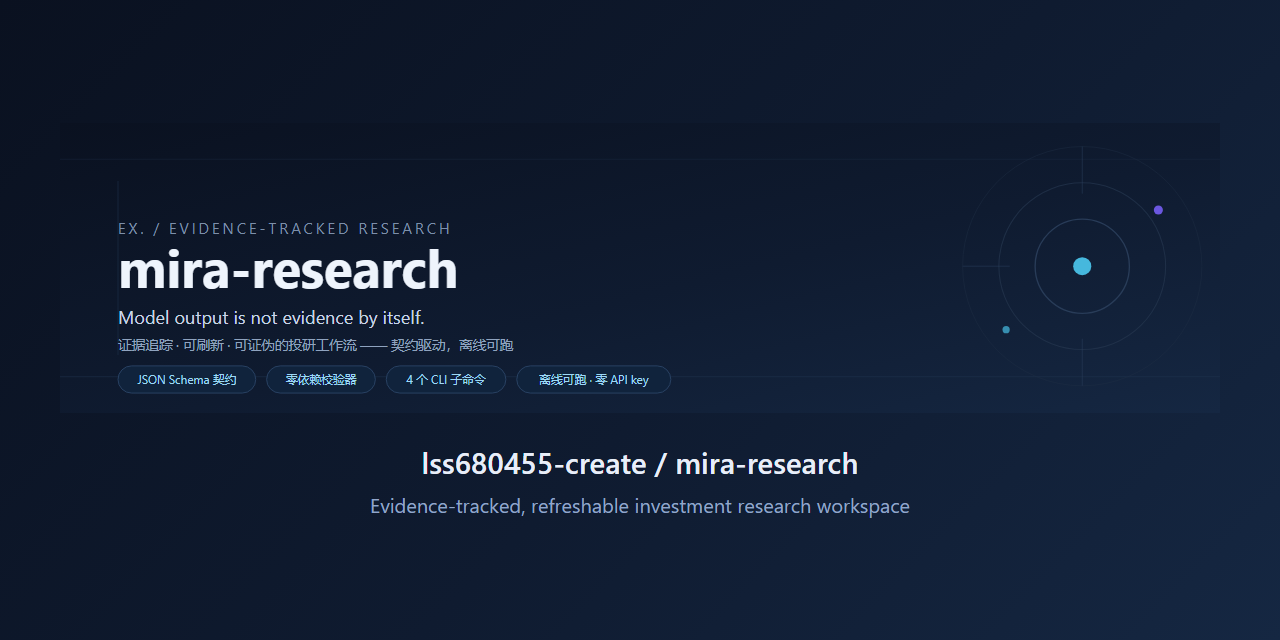Click the '4 个 CLI 子命令' pill tag
This screenshot has height=640, width=1280.
[x=446, y=380]
